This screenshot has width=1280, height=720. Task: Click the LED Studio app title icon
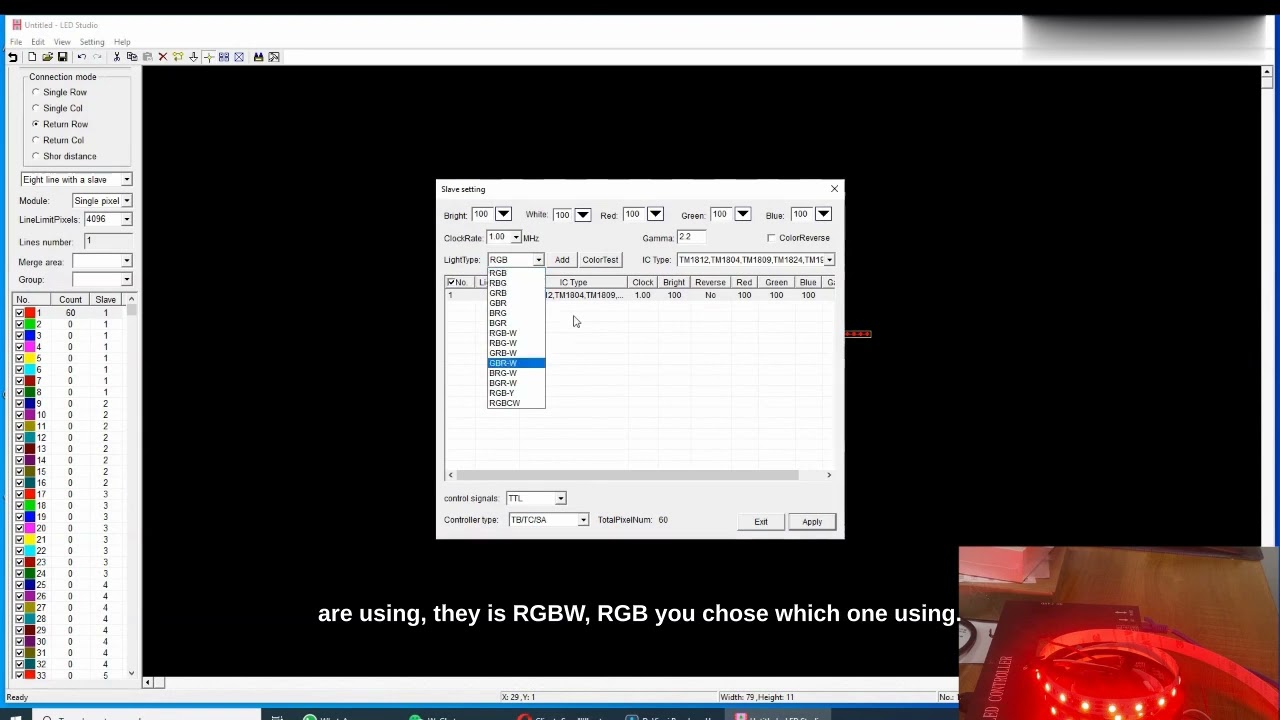(x=16, y=25)
